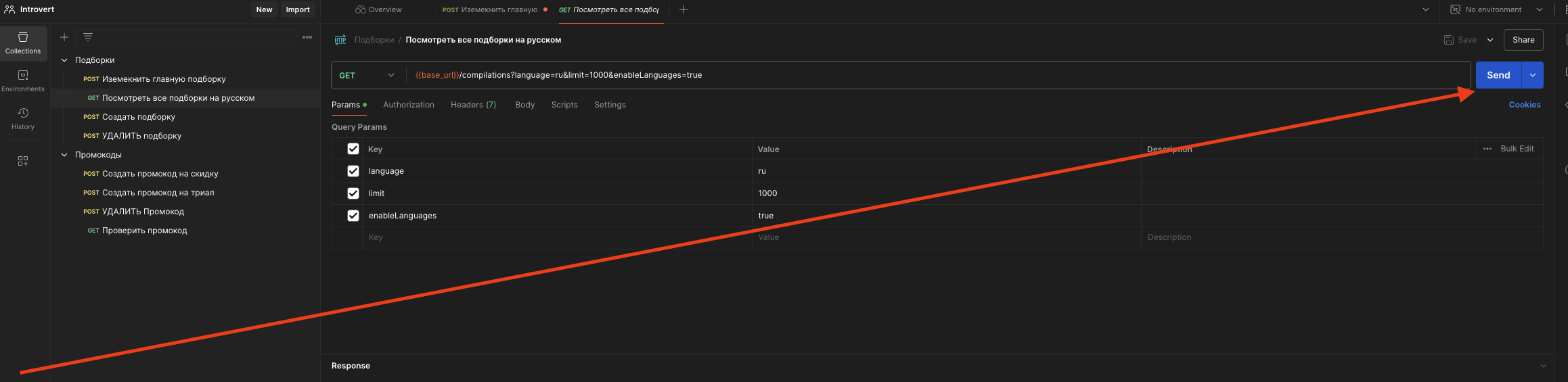Open the Collections sidebar panel
The image size is (1568, 382).
pyautogui.click(x=23, y=43)
